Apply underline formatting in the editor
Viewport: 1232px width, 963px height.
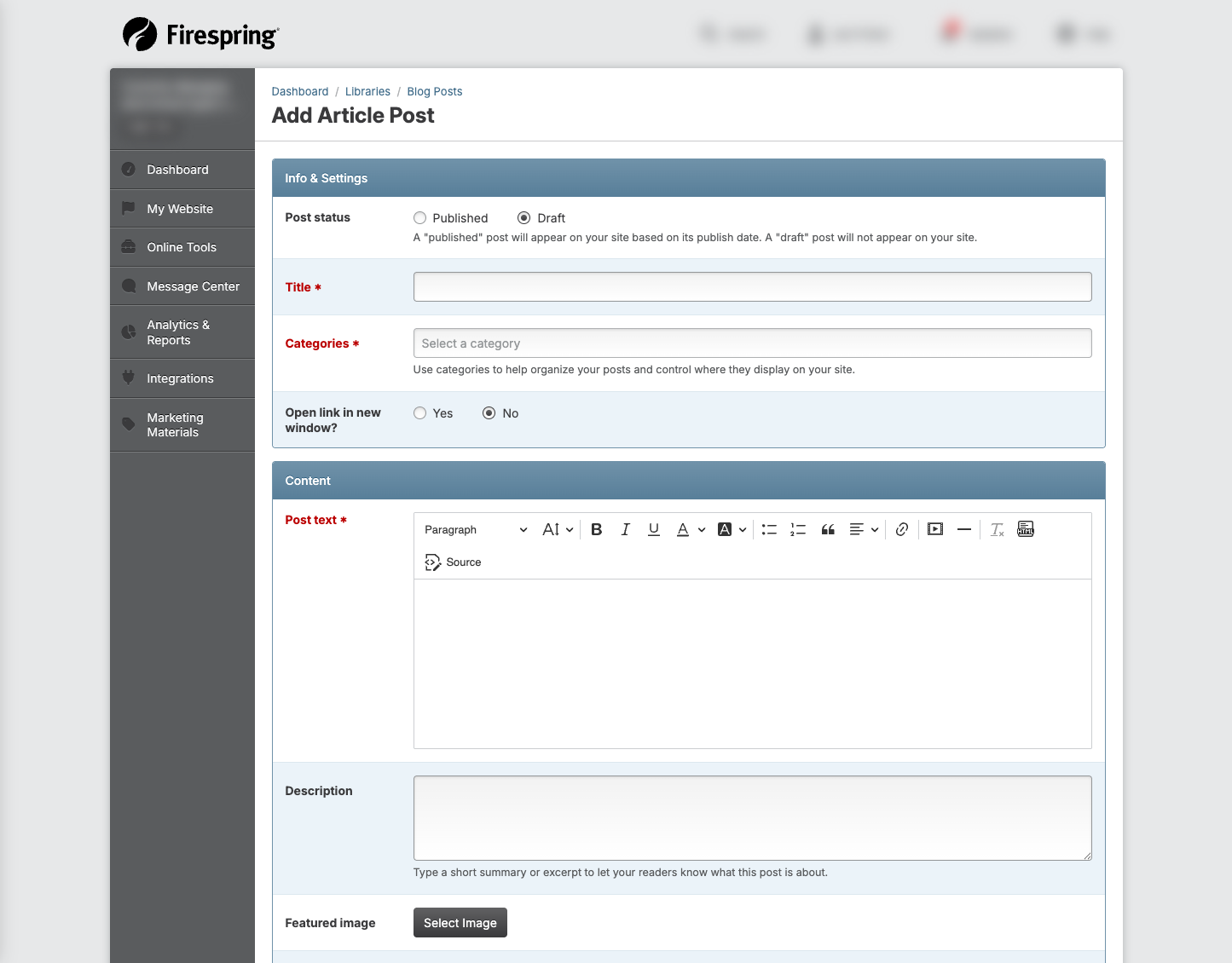(654, 529)
